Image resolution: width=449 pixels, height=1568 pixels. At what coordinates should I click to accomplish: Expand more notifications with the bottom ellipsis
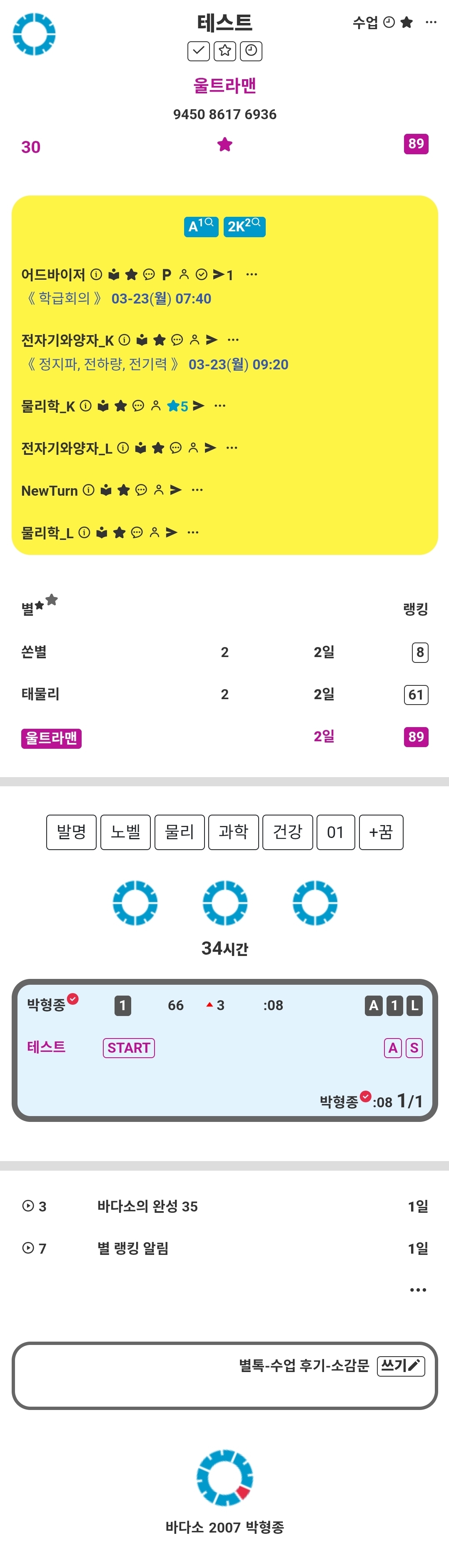pyautogui.click(x=418, y=1290)
